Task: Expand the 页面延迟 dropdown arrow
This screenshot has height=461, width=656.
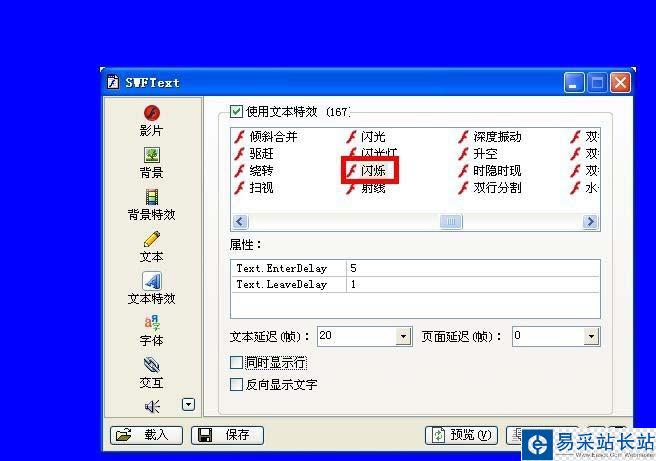Action: coord(591,336)
